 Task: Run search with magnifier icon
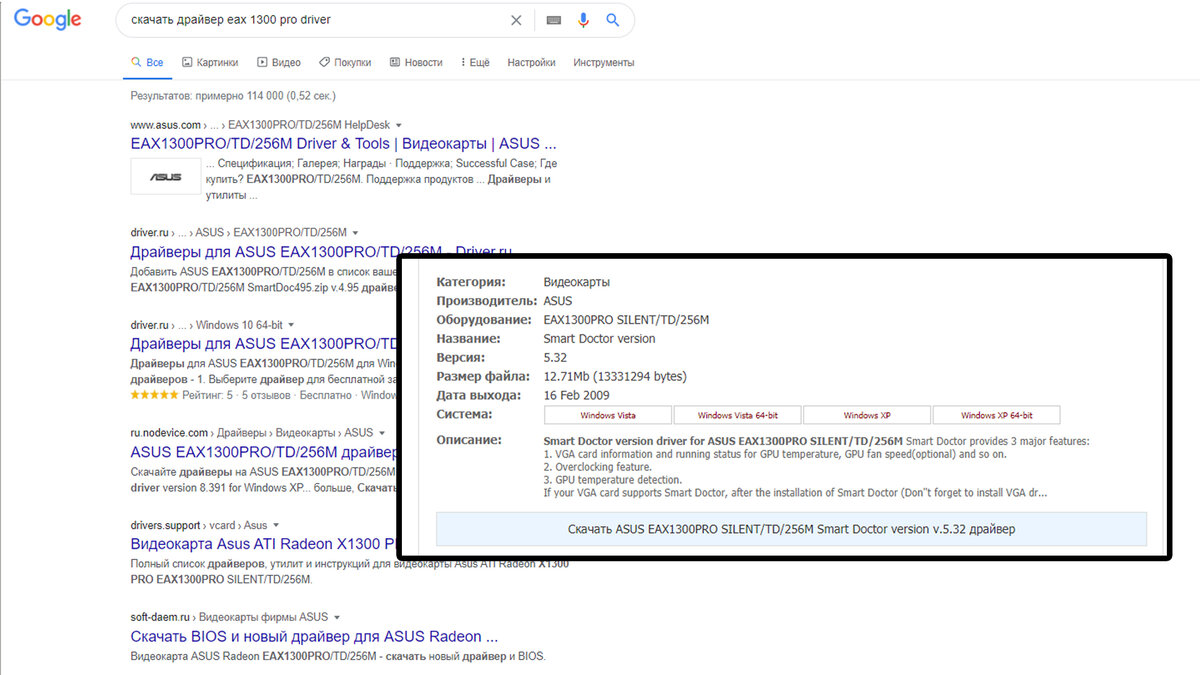[613, 20]
